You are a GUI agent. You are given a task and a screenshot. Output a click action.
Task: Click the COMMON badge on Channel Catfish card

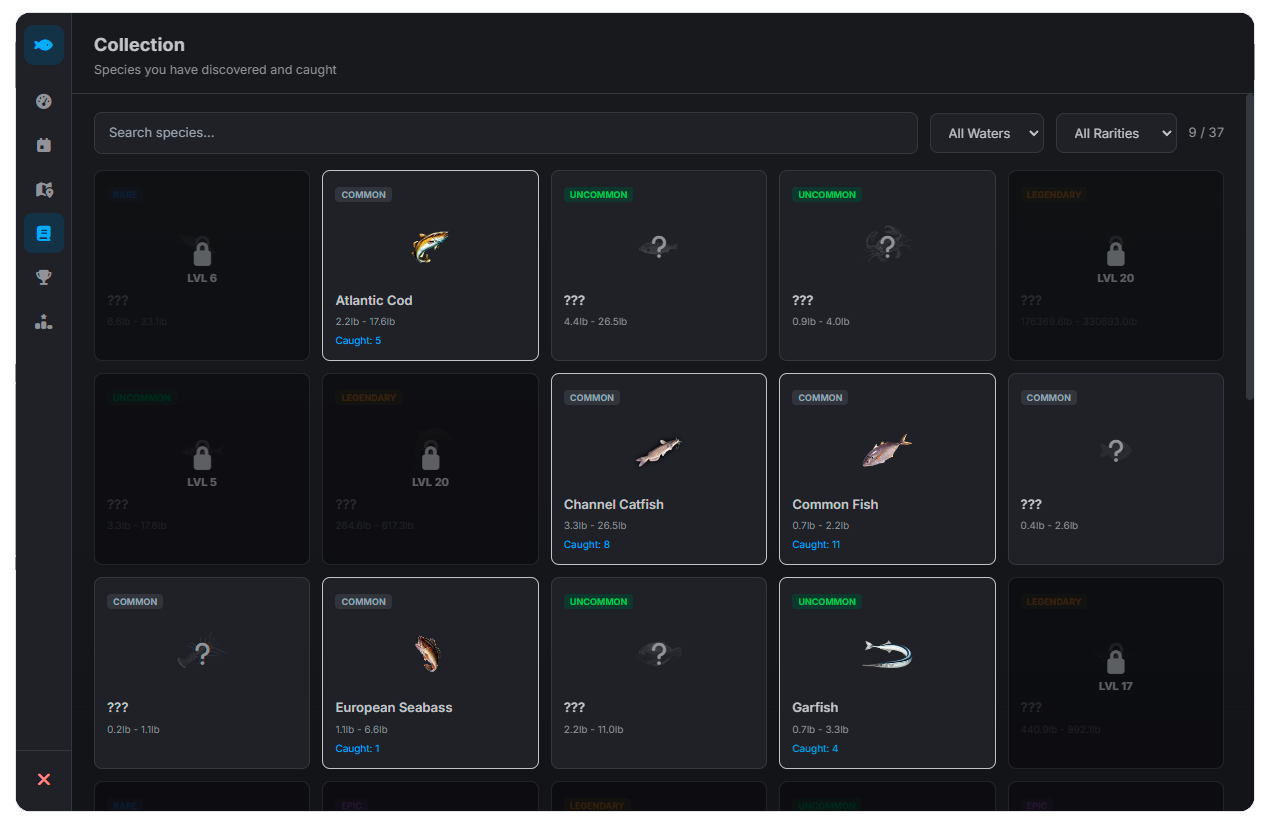(x=592, y=398)
